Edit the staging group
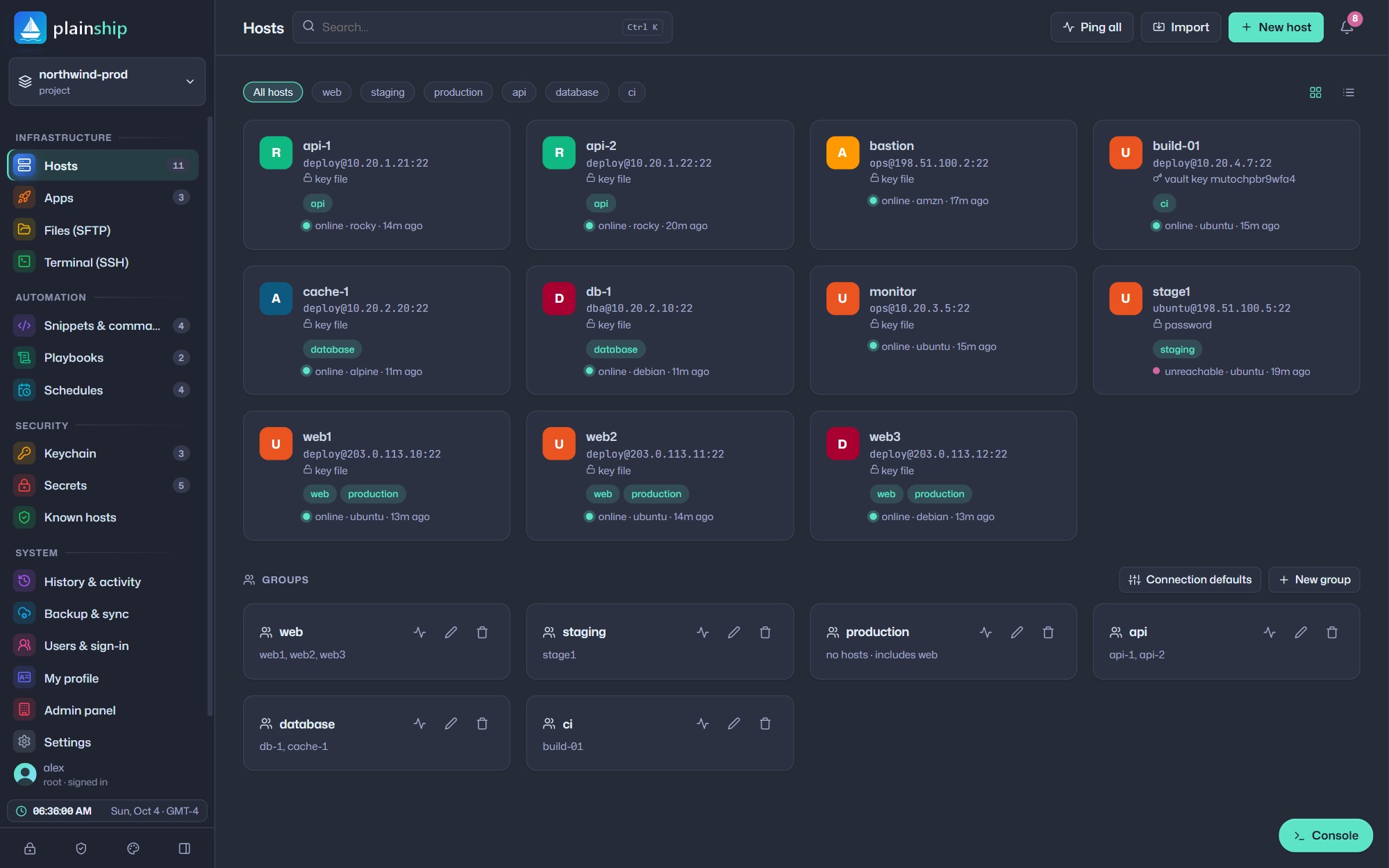This screenshot has width=1389, height=868. [734, 633]
